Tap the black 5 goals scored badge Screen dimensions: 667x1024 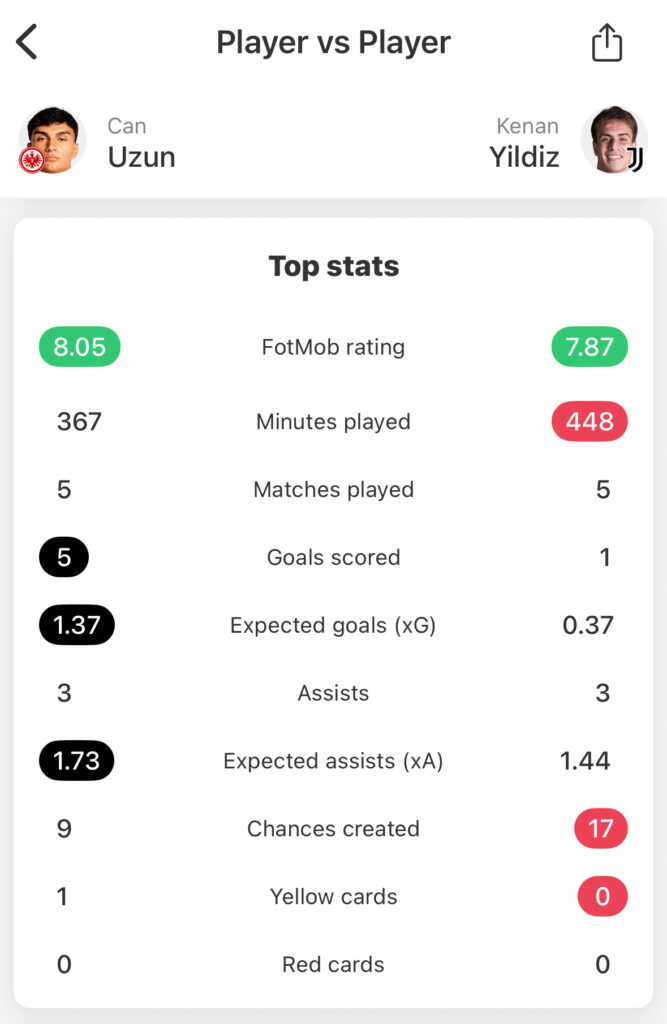[x=64, y=557]
